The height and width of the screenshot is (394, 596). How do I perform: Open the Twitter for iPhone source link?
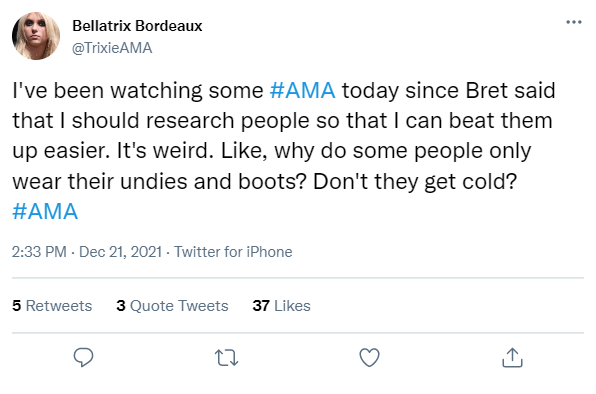pos(233,252)
